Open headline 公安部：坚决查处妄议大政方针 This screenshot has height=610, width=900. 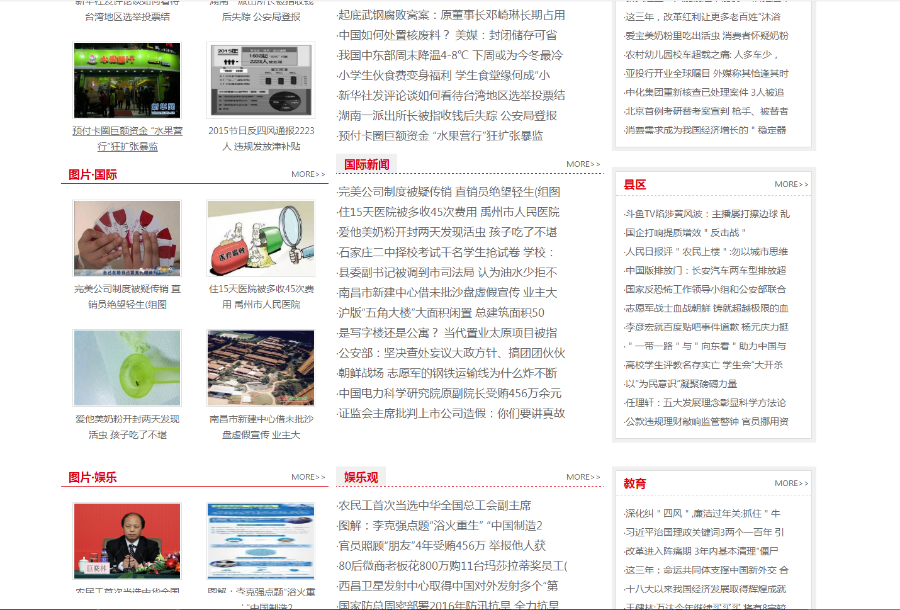pos(451,353)
